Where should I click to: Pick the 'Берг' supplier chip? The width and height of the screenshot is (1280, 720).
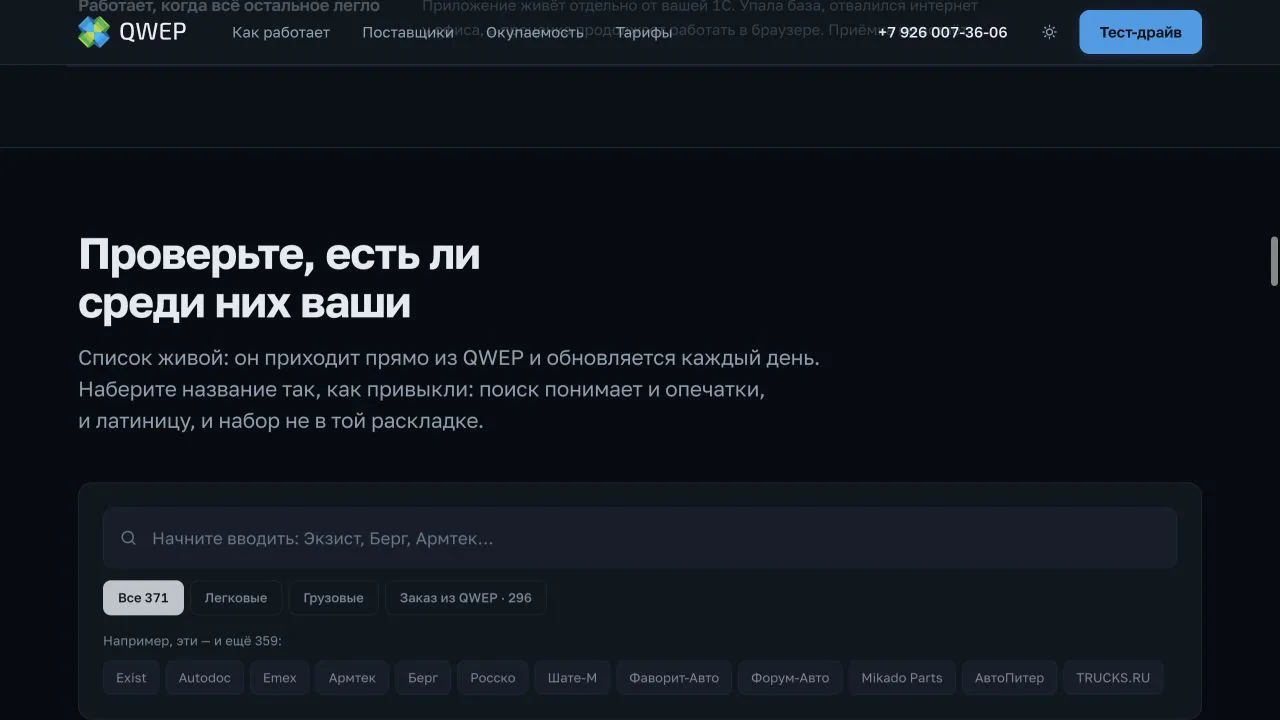[x=423, y=678]
